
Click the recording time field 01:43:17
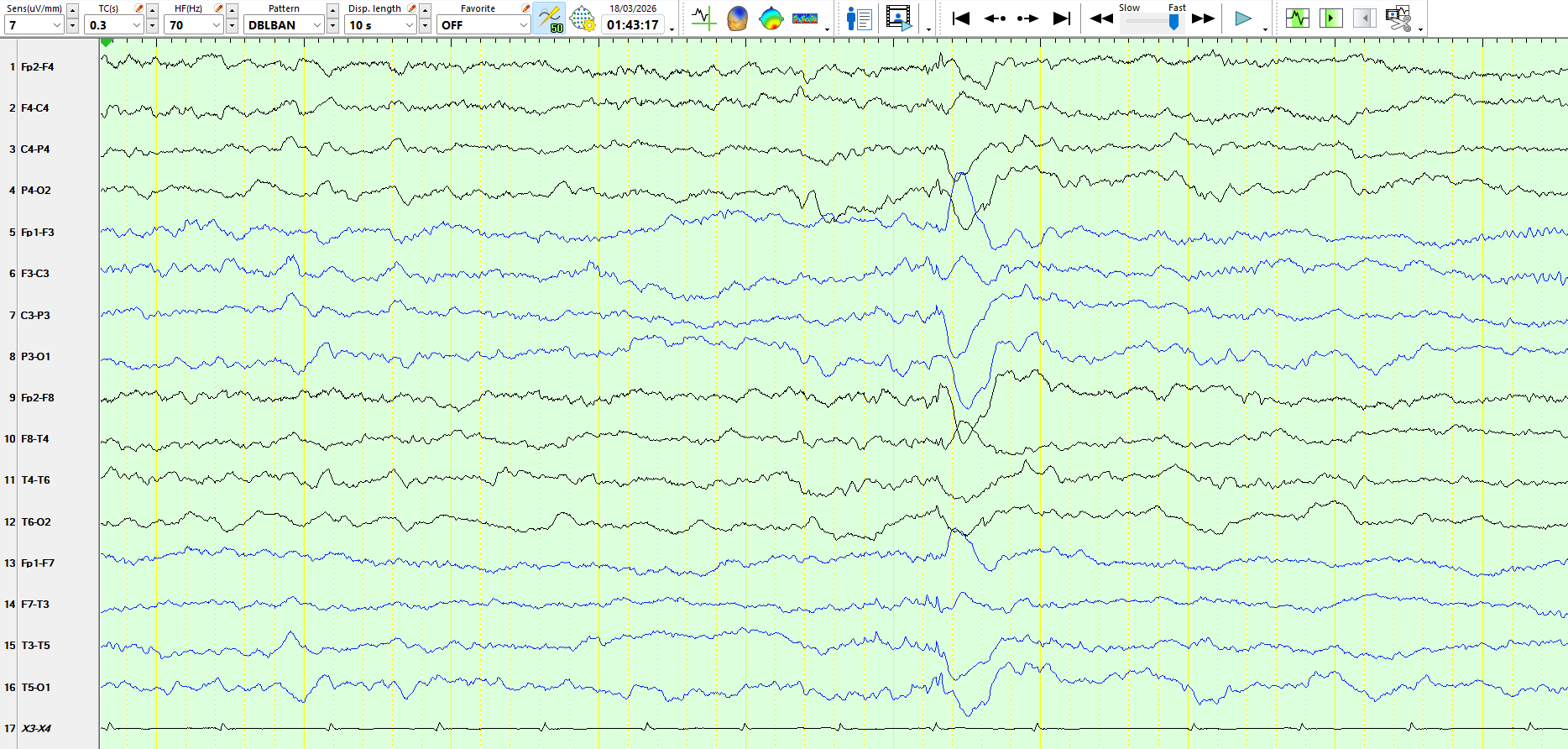click(x=633, y=25)
